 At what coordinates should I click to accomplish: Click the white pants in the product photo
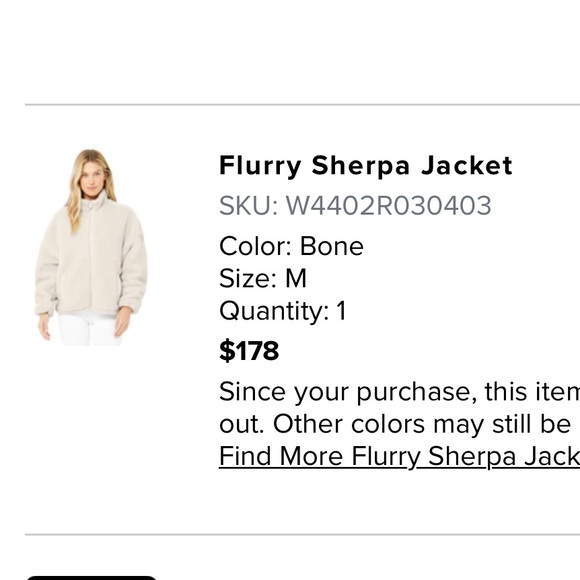(x=89, y=329)
